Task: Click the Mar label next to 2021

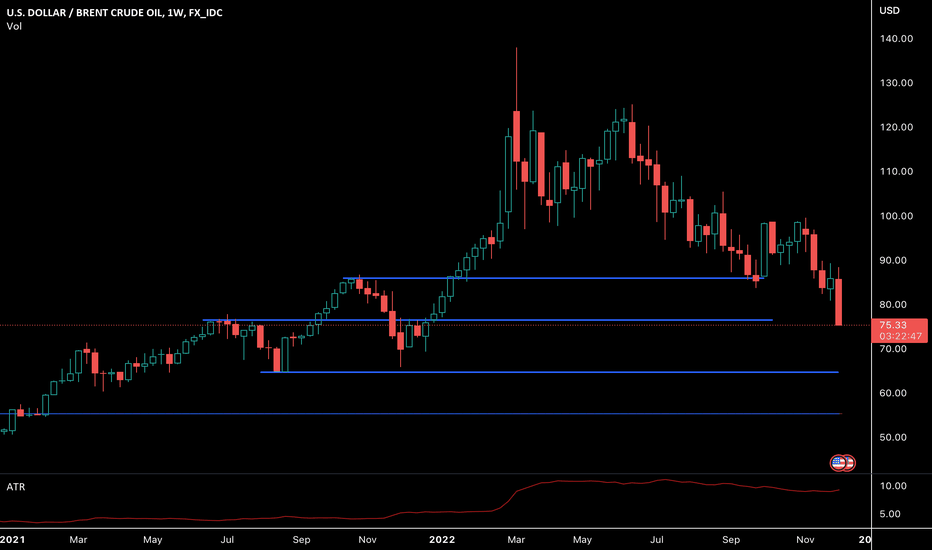Action: (x=78, y=539)
